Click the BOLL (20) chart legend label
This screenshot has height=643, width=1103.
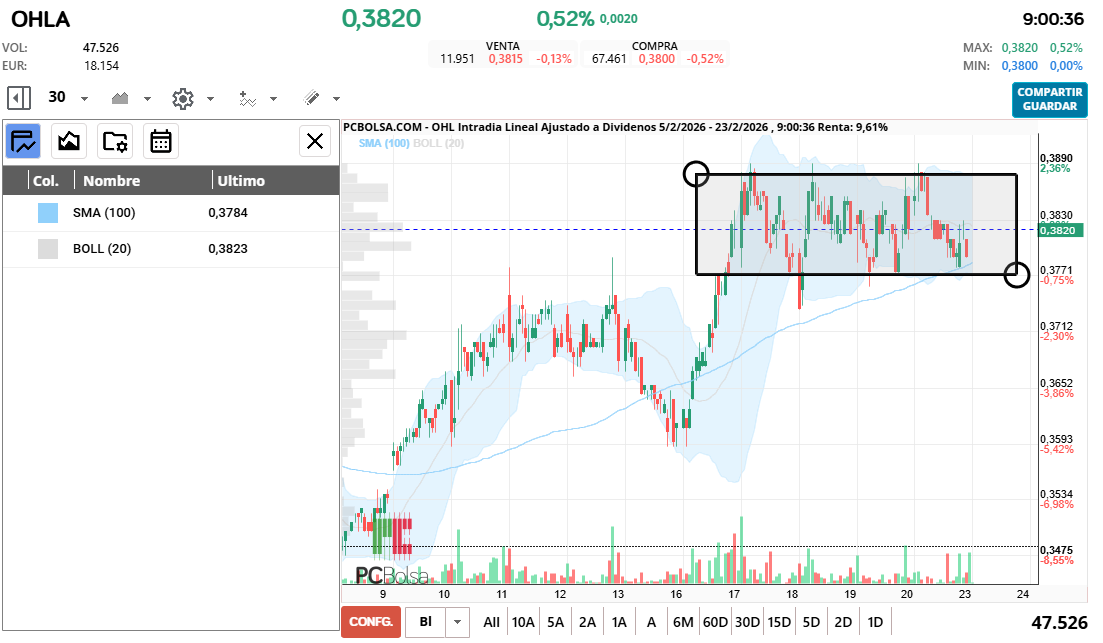pos(438,143)
